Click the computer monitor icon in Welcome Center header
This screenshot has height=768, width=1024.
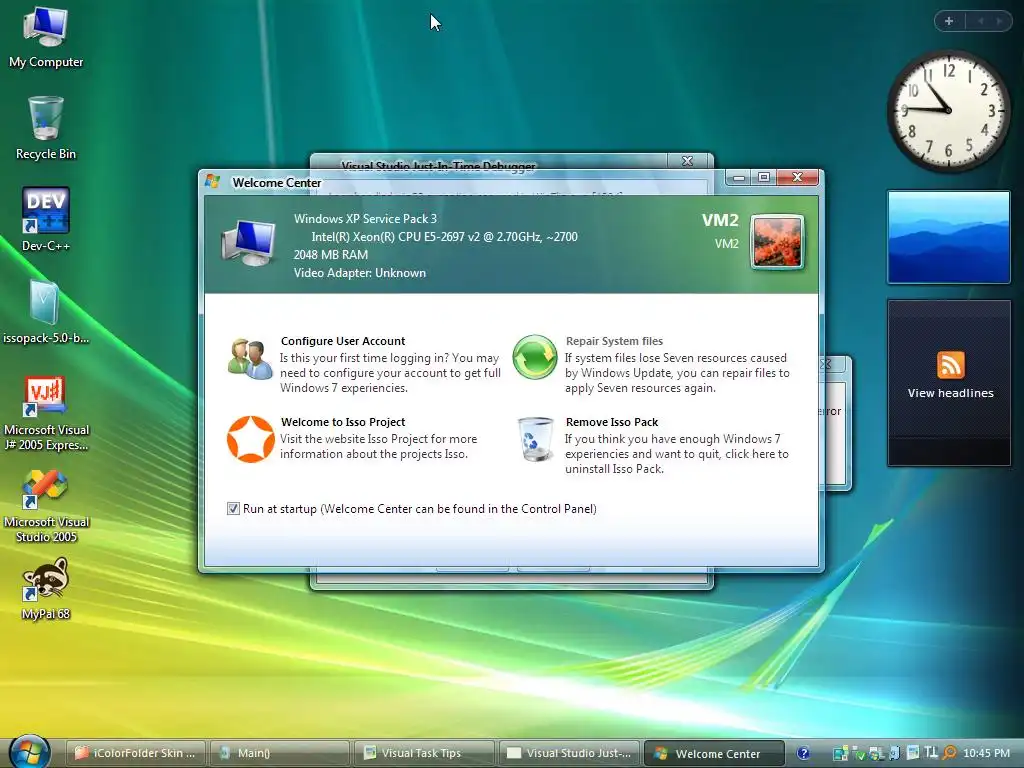249,242
